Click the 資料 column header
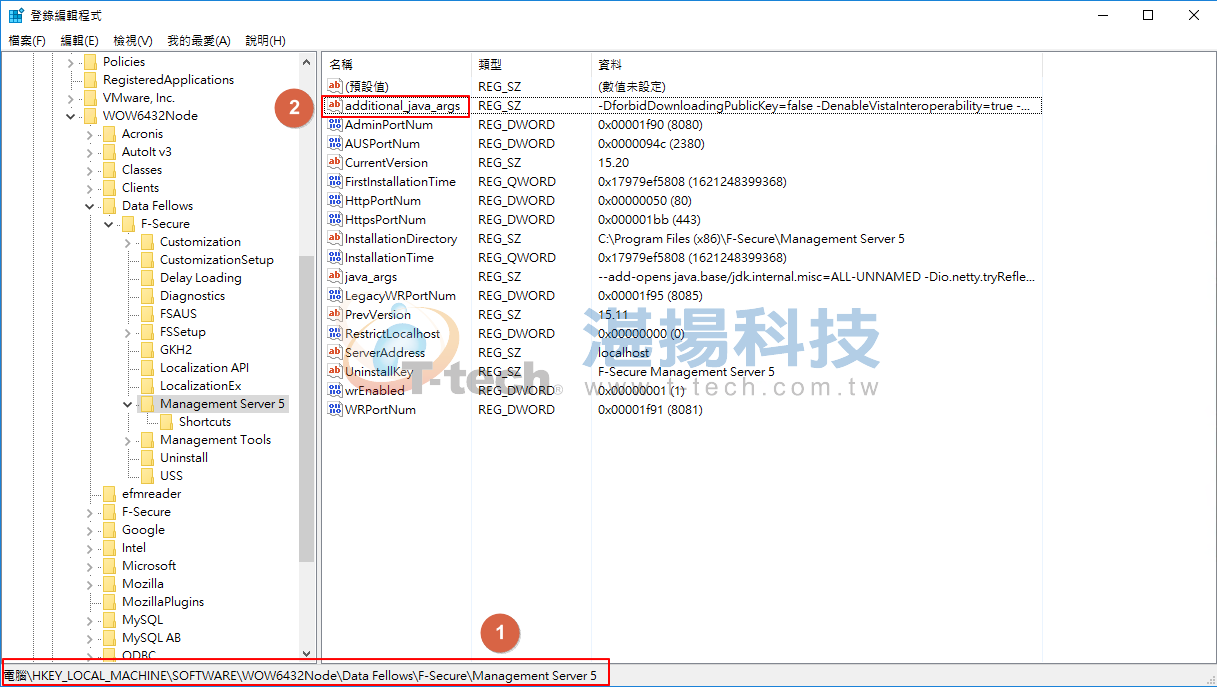Screen dimensions: 1217x687 (x=816, y=64)
